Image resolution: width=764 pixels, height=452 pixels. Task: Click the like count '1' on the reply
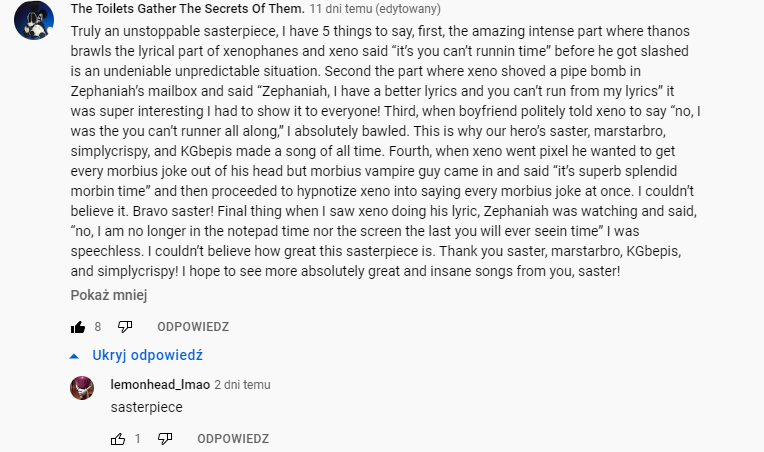(x=138, y=439)
